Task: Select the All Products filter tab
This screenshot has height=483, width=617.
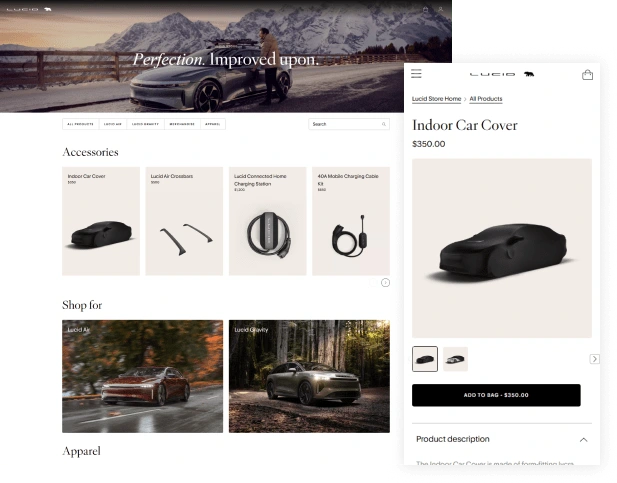Action: click(x=81, y=124)
